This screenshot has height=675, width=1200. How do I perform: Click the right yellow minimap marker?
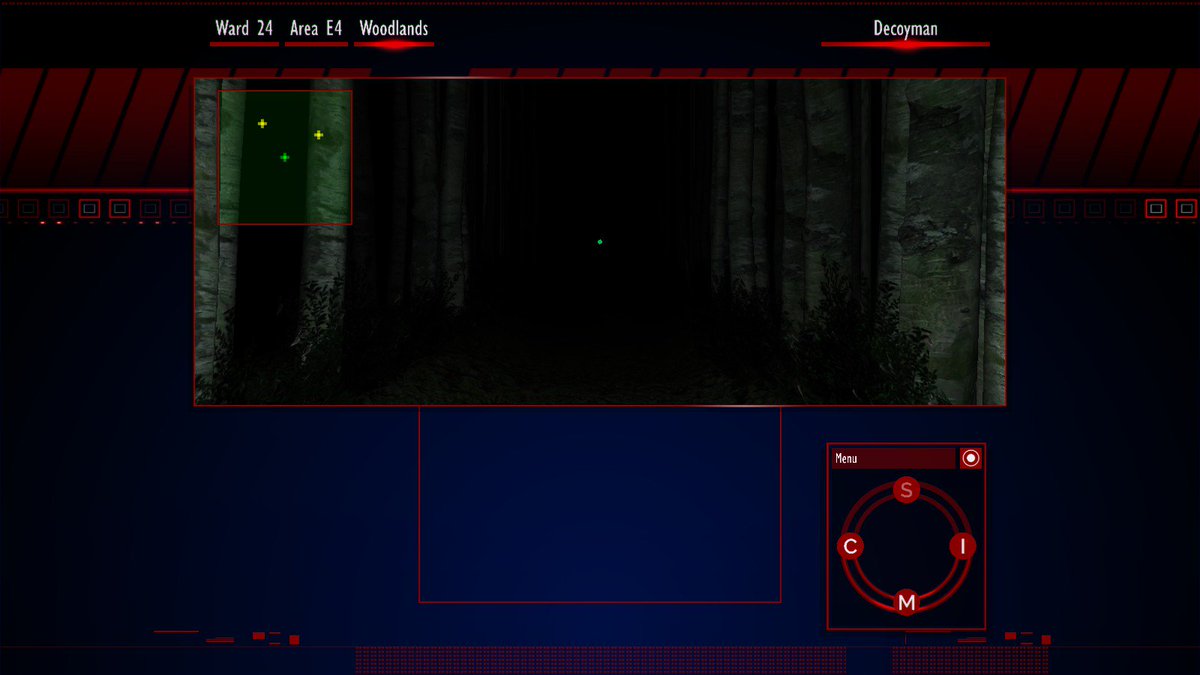pyautogui.click(x=318, y=135)
